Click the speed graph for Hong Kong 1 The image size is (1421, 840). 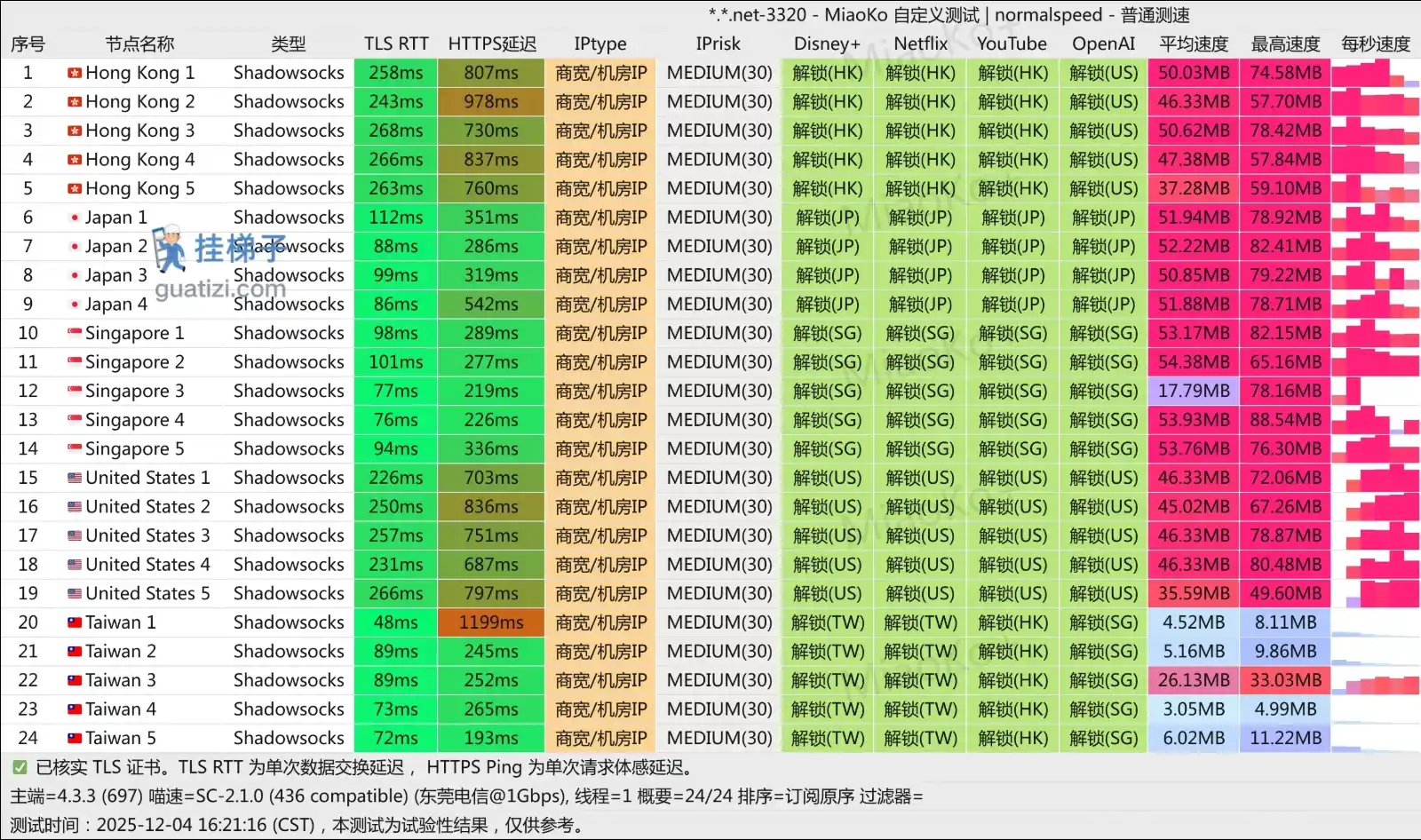pos(1375,73)
